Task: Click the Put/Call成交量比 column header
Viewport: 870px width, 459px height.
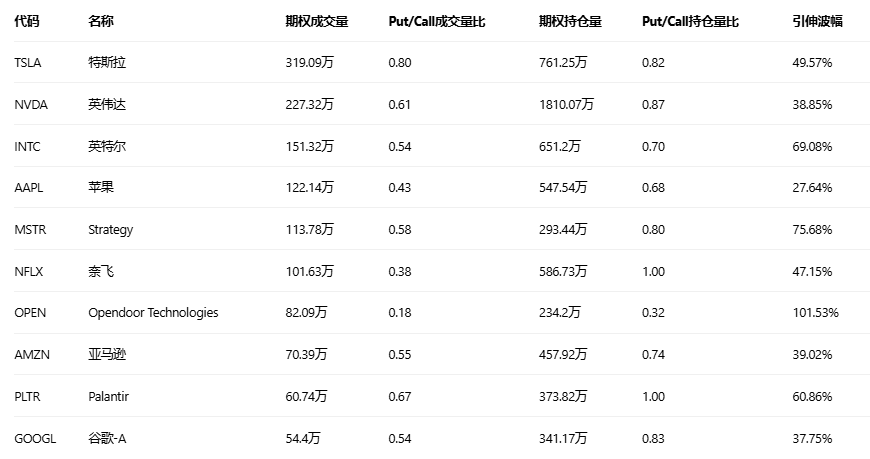Action: pos(436,21)
